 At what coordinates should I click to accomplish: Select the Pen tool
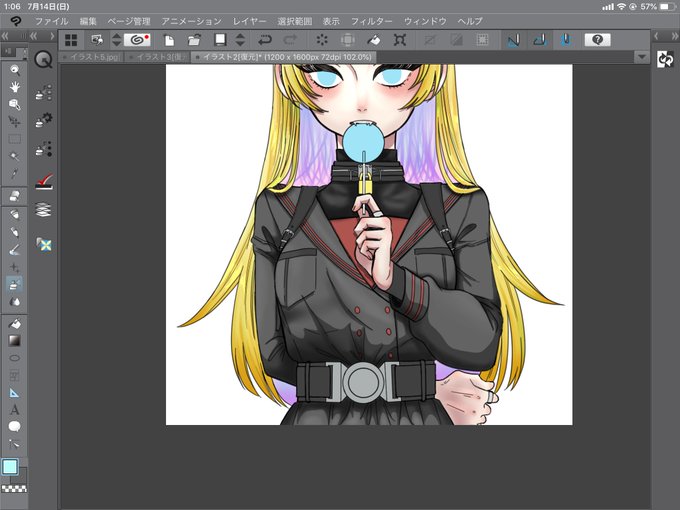(15, 214)
